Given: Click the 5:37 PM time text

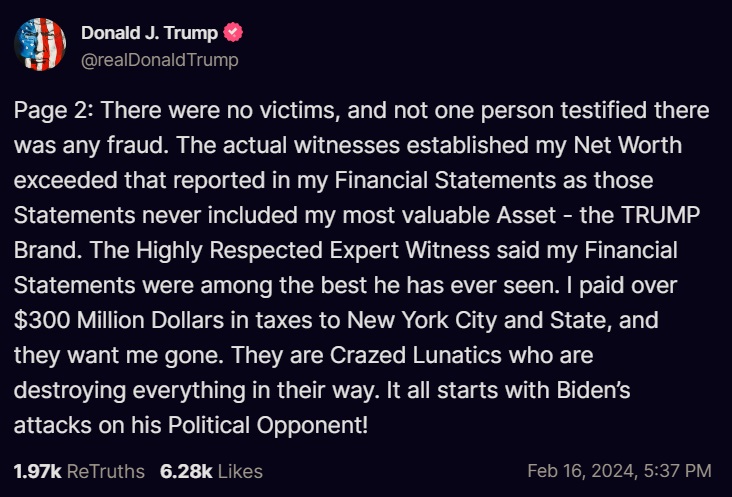Looking at the screenshot, I should click(677, 471).
